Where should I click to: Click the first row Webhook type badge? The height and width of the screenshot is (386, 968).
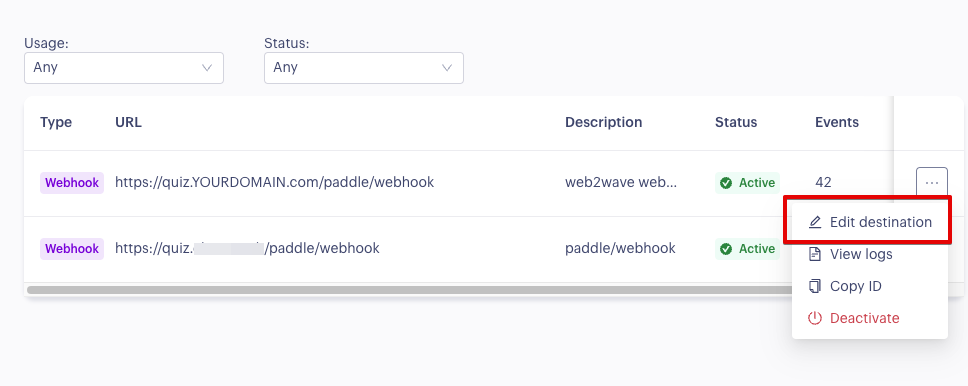coord(72,183)
